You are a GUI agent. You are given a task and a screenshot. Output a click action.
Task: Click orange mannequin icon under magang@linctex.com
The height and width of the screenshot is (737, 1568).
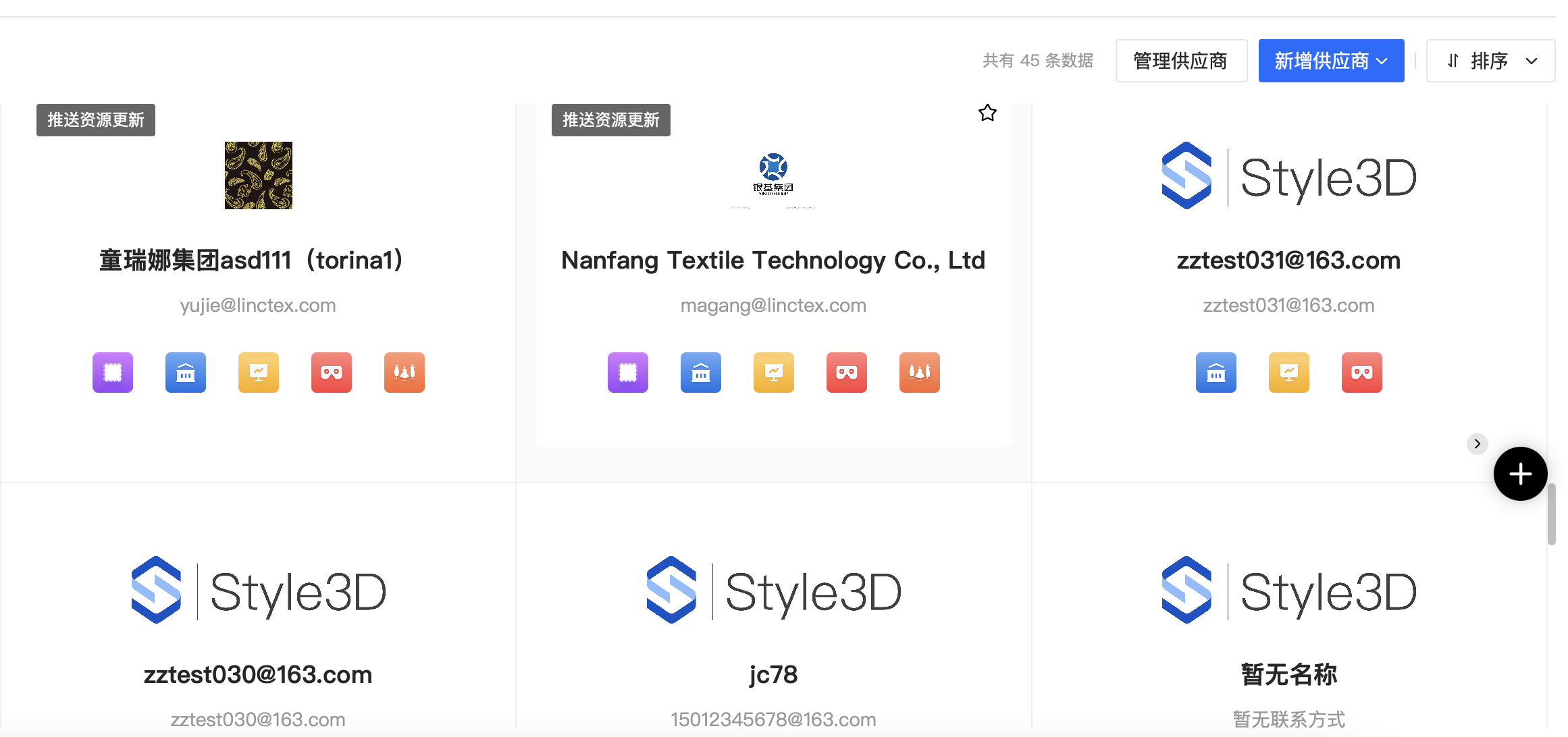[x=920, y=372]
